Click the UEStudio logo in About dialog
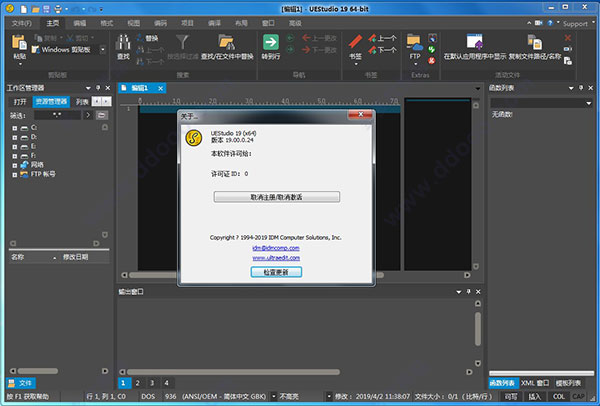600x406 pixels. tap(194, 137)
